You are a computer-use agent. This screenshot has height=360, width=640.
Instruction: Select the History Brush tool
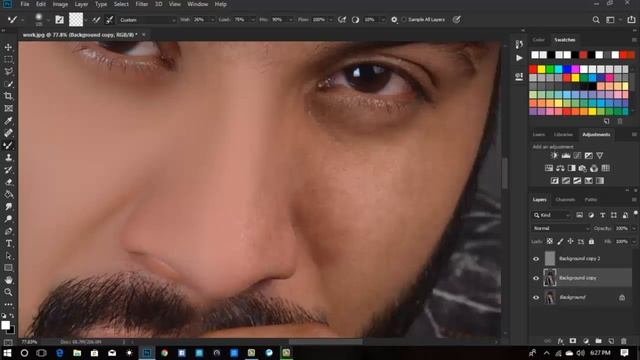pos(8,170)
